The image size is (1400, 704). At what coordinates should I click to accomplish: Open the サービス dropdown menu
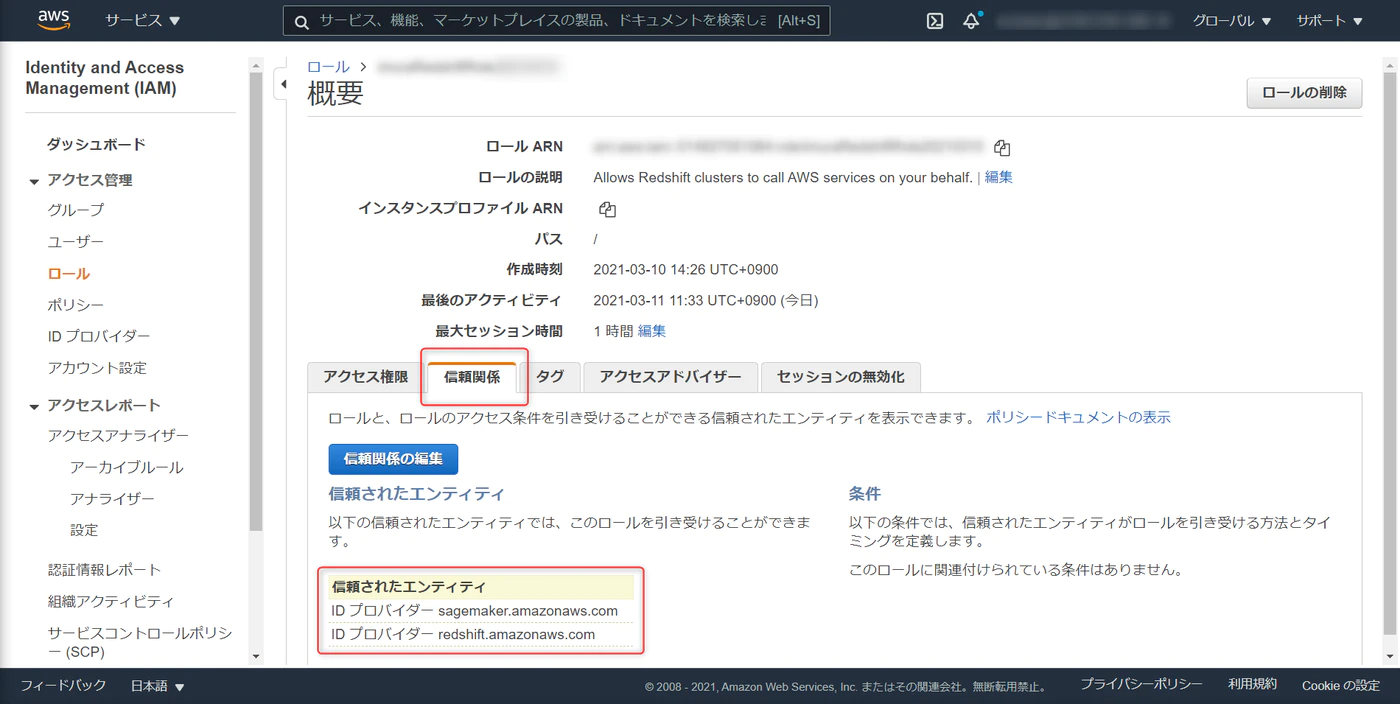coord(143,21)
